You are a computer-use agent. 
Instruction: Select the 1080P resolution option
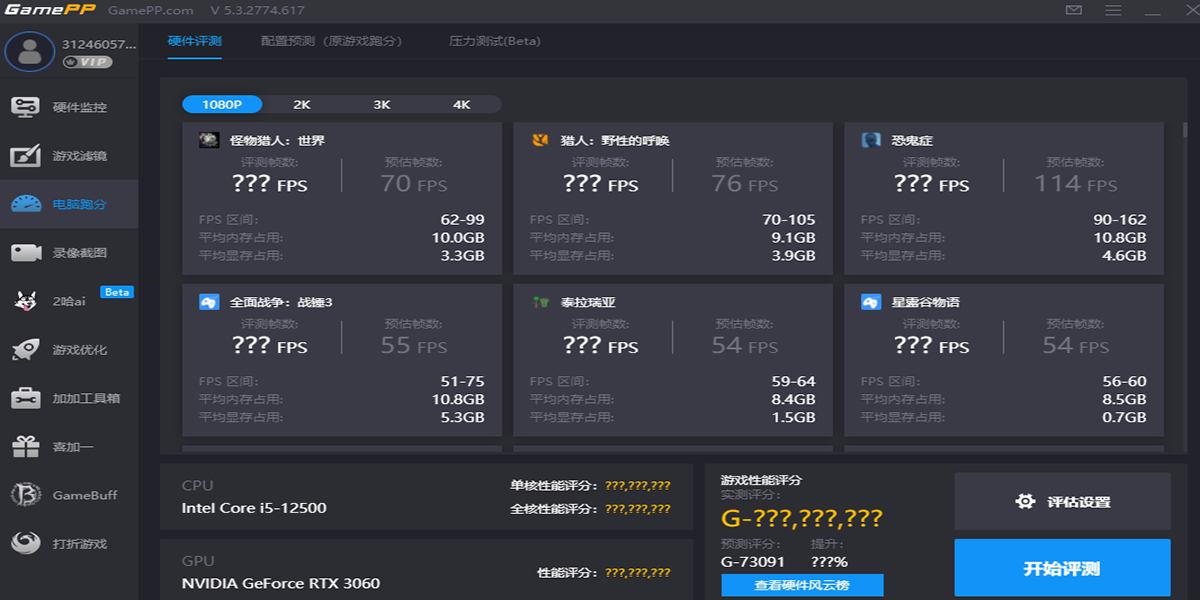[222, 104]
